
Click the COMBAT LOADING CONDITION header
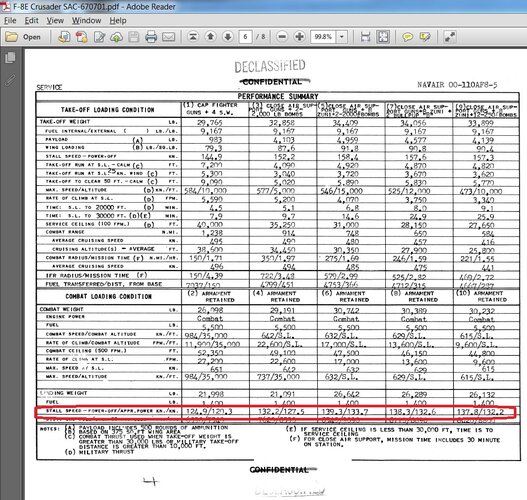tap(109, 296)
